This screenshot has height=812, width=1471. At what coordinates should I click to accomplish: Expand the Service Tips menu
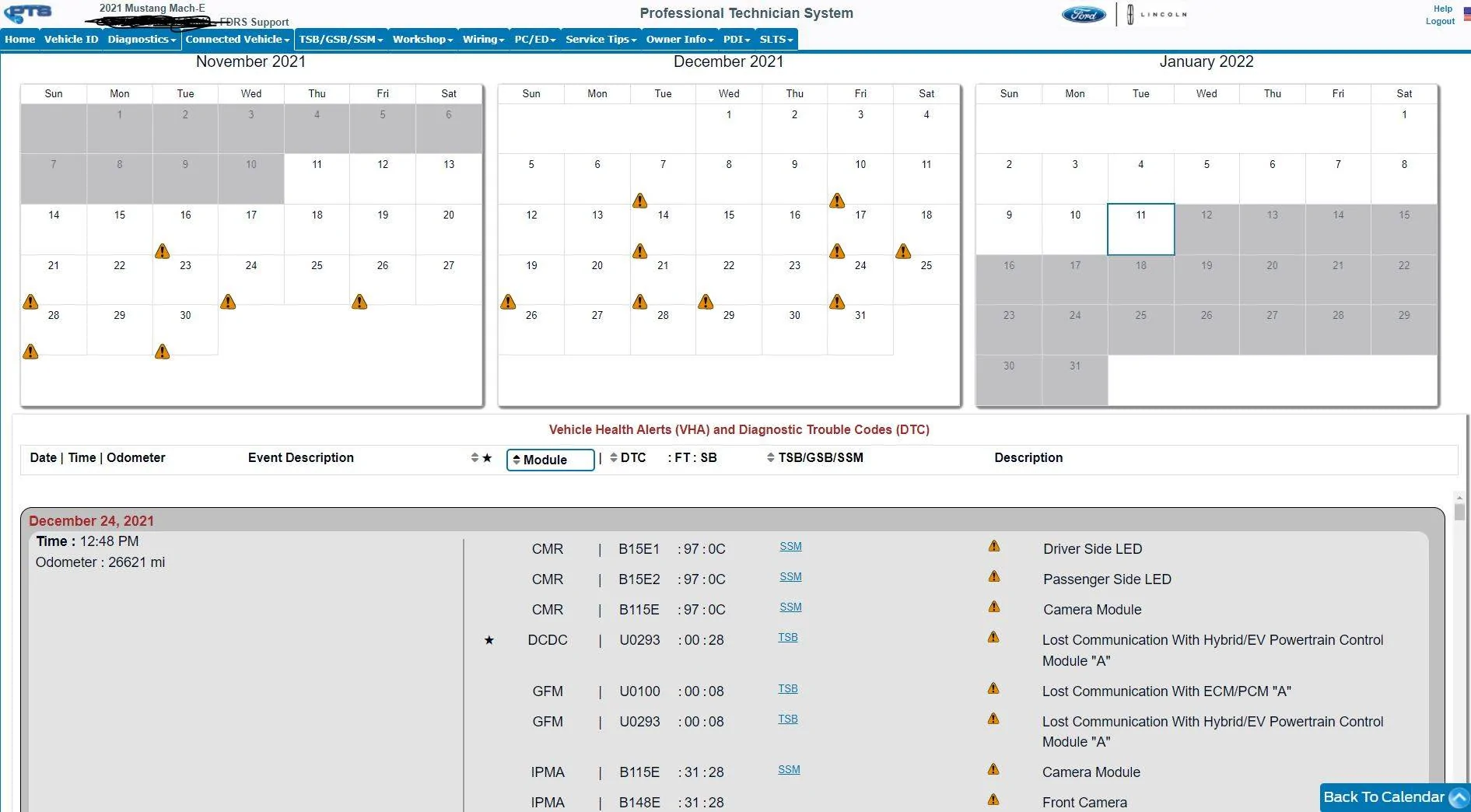click(x=601, y=39)
